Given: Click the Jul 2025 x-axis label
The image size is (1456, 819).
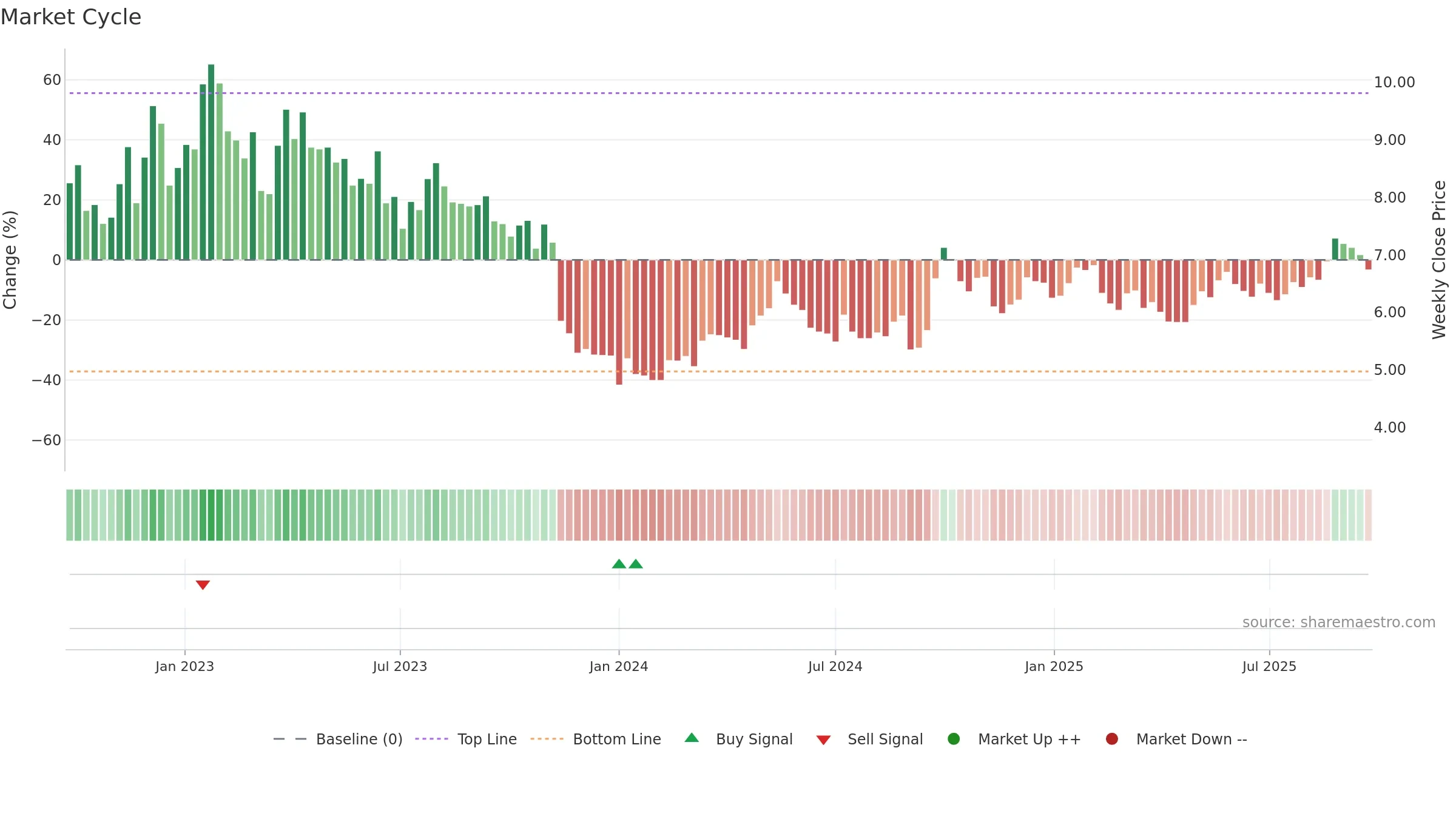Looking at the screenshot, I should click(x=1269, y=667).
